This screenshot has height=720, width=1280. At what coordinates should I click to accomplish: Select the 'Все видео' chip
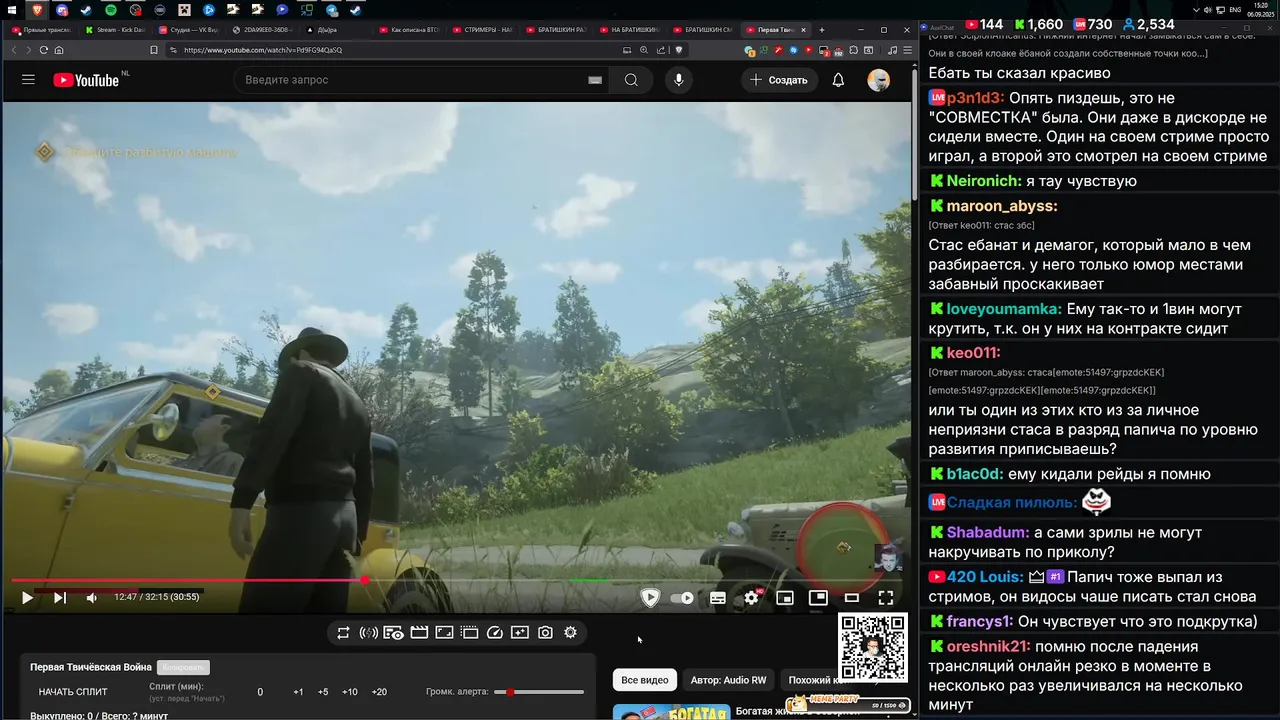pyautogui.click(x=645, y=680)
